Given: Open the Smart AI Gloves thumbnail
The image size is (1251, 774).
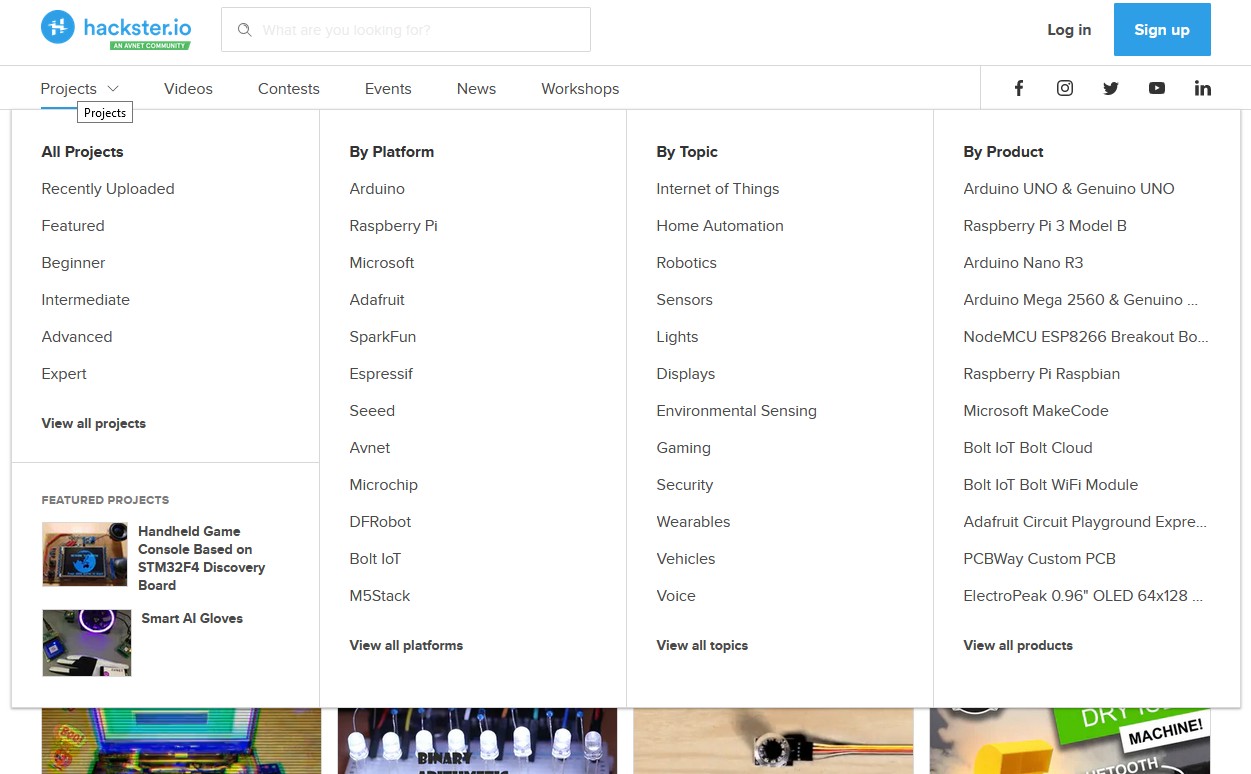Looking at the screenshot, I should pos(86,643).
